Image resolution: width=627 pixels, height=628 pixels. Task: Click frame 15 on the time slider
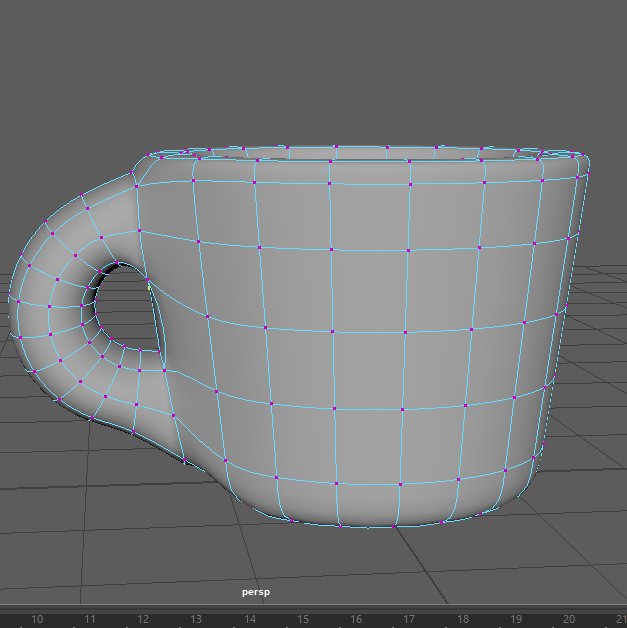point(302,619)
